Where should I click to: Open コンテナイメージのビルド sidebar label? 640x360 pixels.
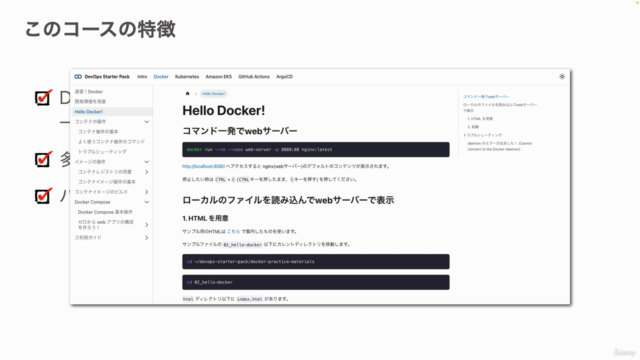tap(101, 192)
